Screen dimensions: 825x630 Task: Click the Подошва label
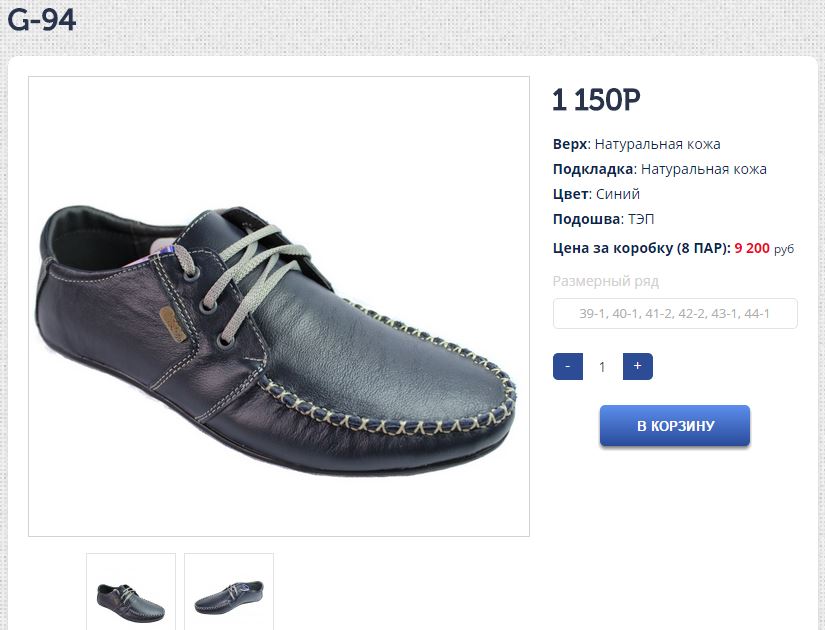click(x=587, y=219)
